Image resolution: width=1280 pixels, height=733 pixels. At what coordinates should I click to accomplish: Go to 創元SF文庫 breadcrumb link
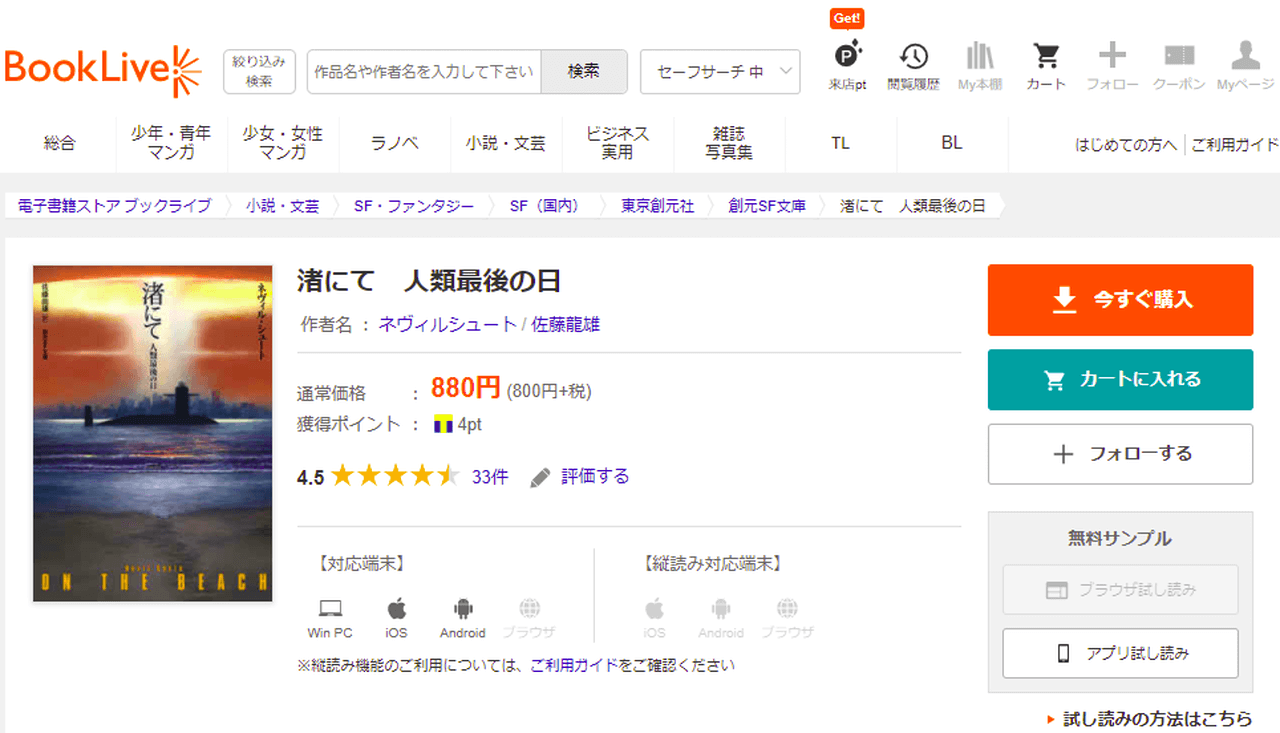(767, 206)
